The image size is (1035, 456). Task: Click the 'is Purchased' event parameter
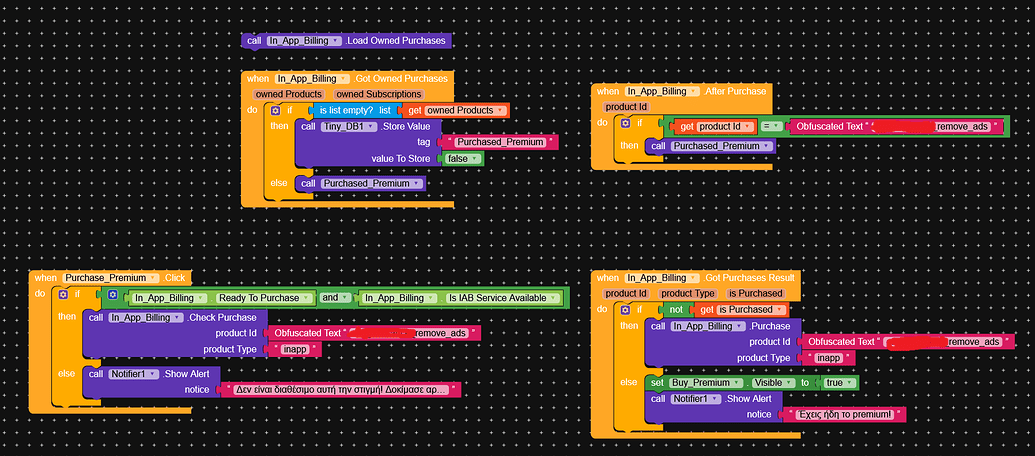pos(755,294)
